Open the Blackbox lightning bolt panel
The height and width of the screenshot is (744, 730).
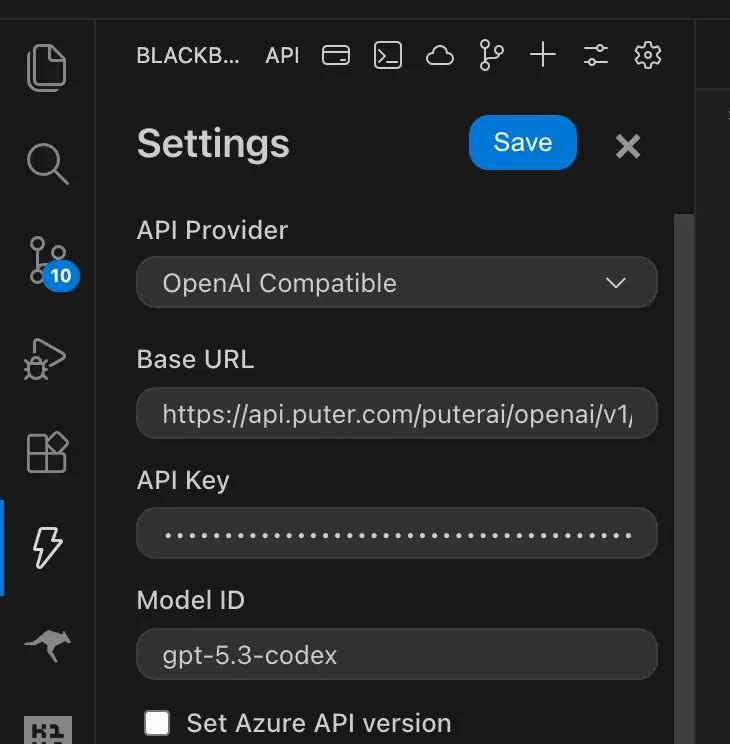click(47, 547)
